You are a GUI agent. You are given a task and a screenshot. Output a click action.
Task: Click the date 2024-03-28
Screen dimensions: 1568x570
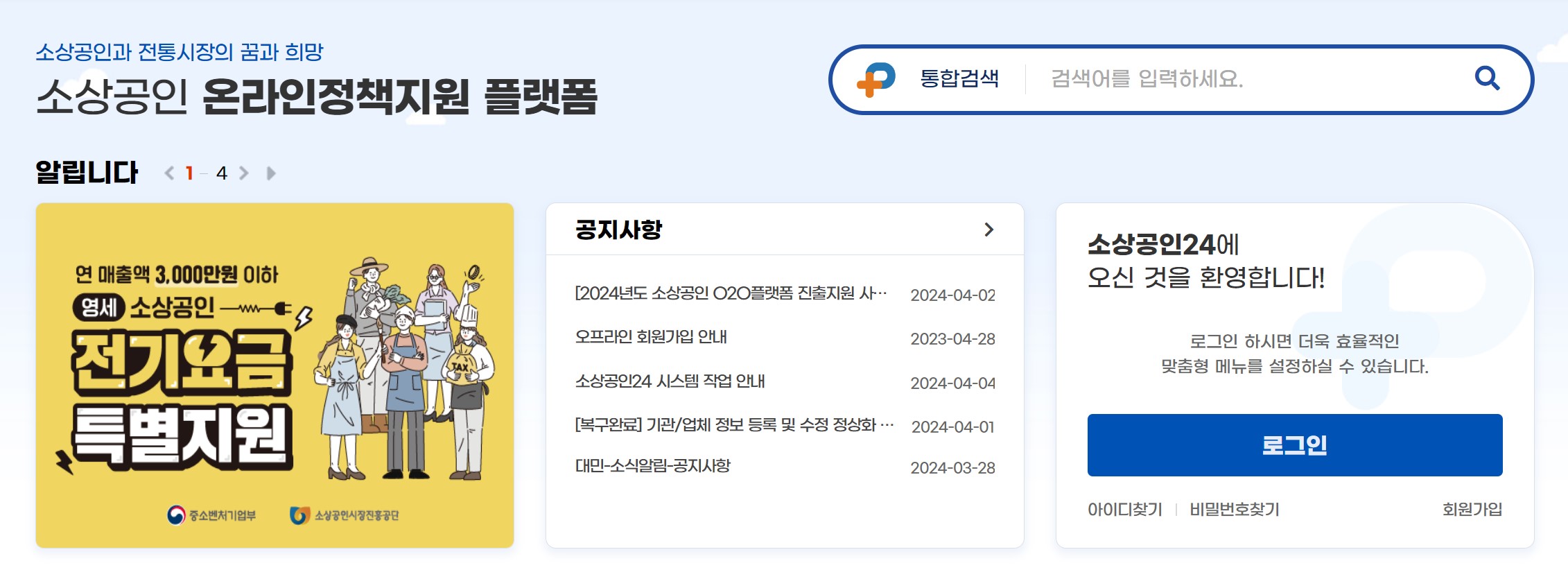pyautogui.click(x=952, y=468)
